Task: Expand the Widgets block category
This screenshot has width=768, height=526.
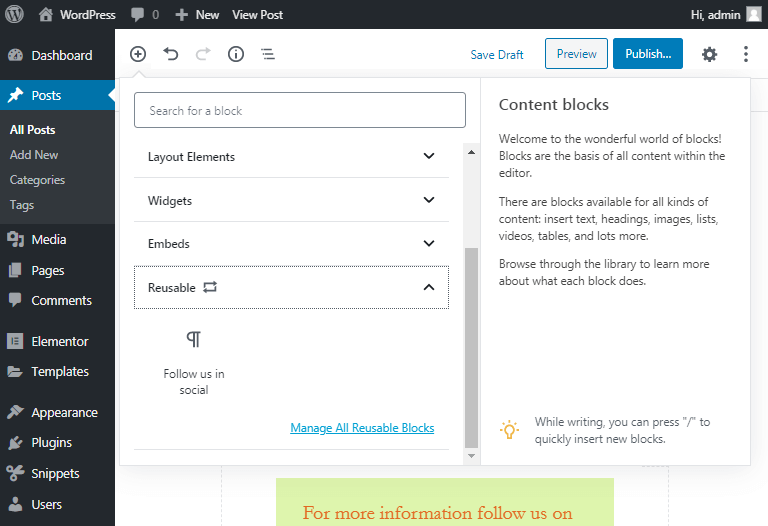Action: click(291, 200)
